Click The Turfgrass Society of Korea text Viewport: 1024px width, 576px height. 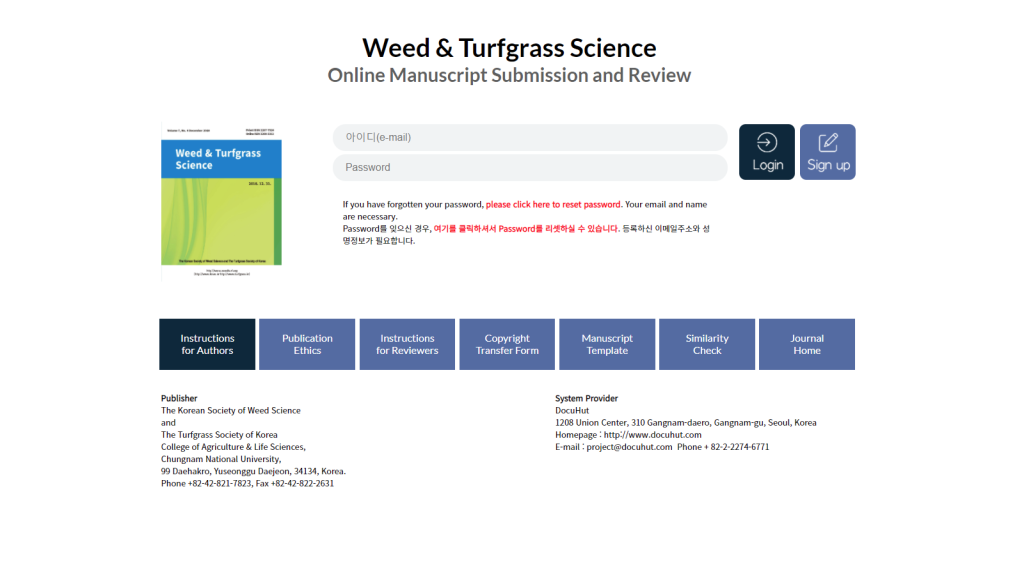219,435
